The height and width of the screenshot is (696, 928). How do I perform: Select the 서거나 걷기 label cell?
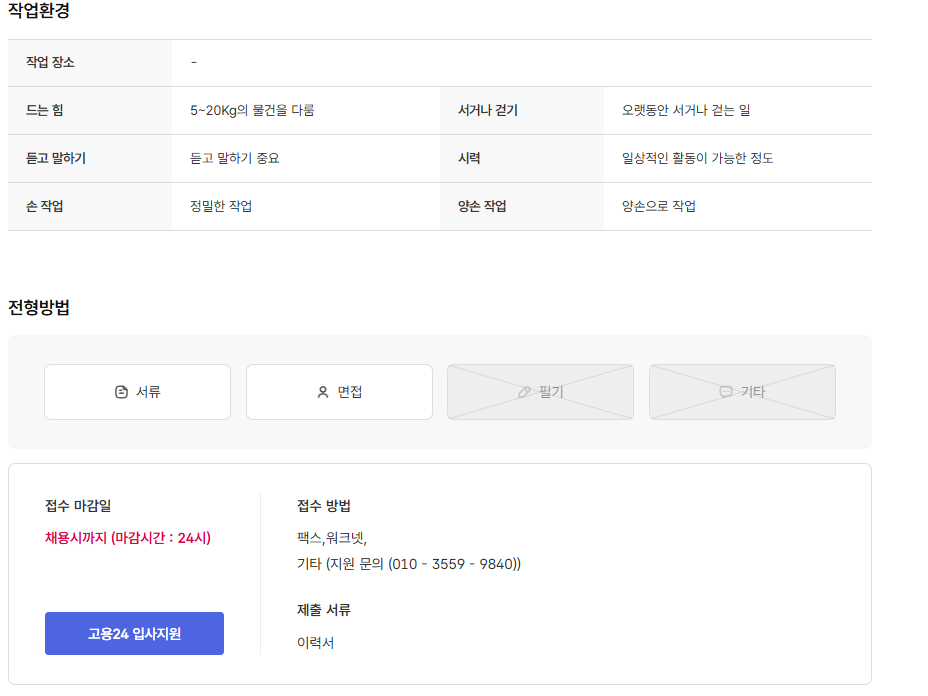tap(488, 110)
